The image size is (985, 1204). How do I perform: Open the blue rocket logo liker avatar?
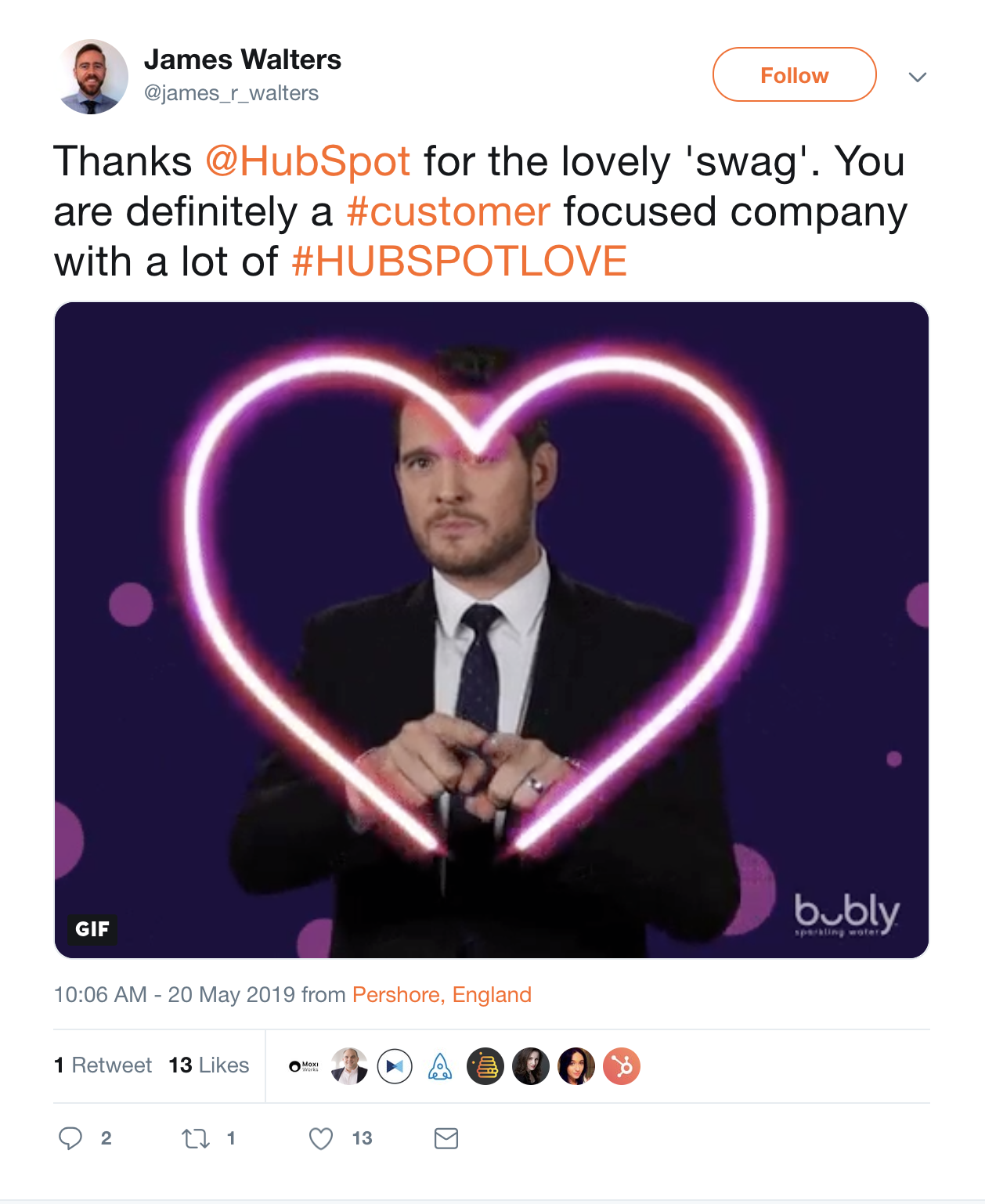point(440,1066)
